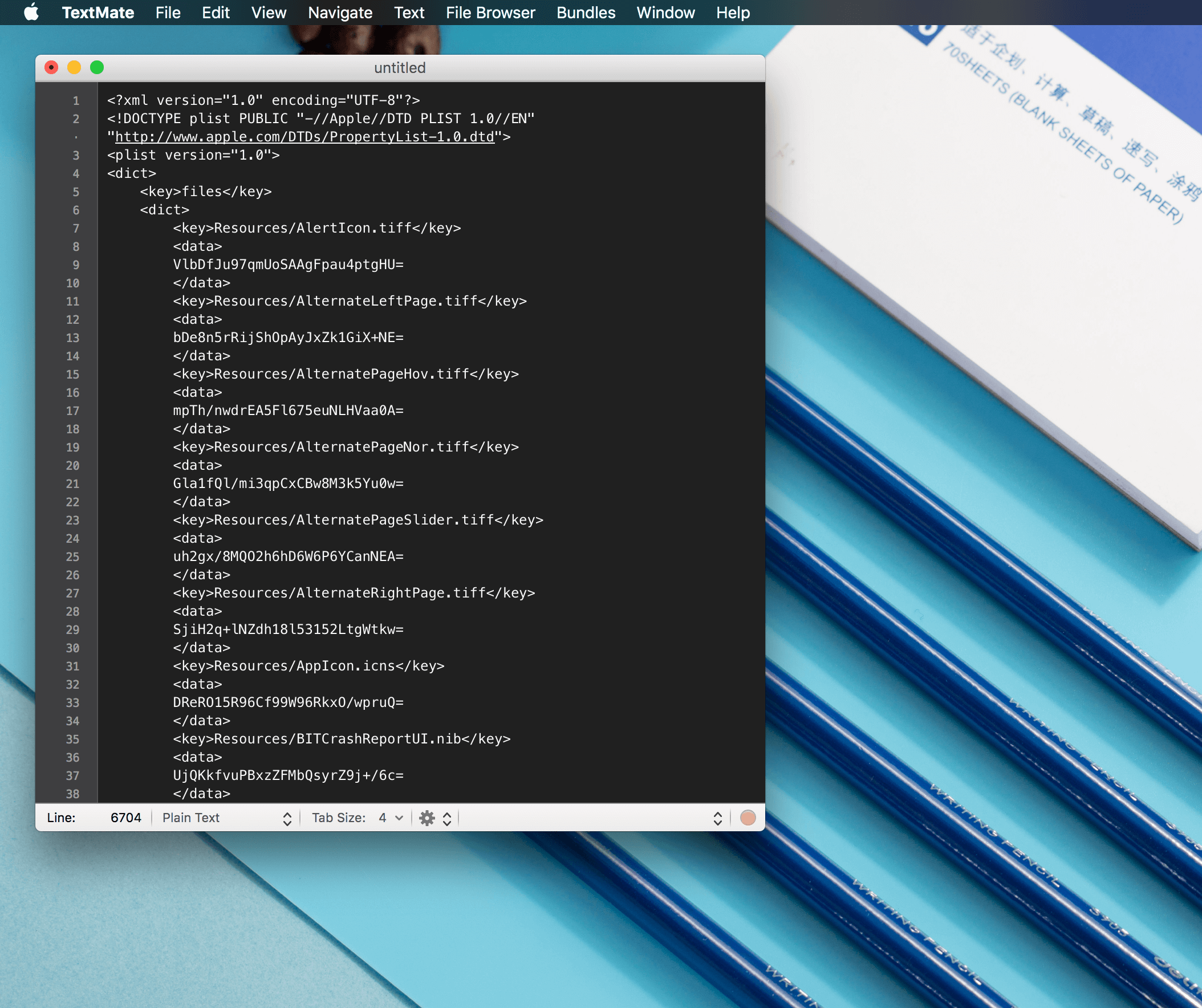The image size is (1202, 1008).
Task: Open the Apple menu
Action: [x=31, y=12]
